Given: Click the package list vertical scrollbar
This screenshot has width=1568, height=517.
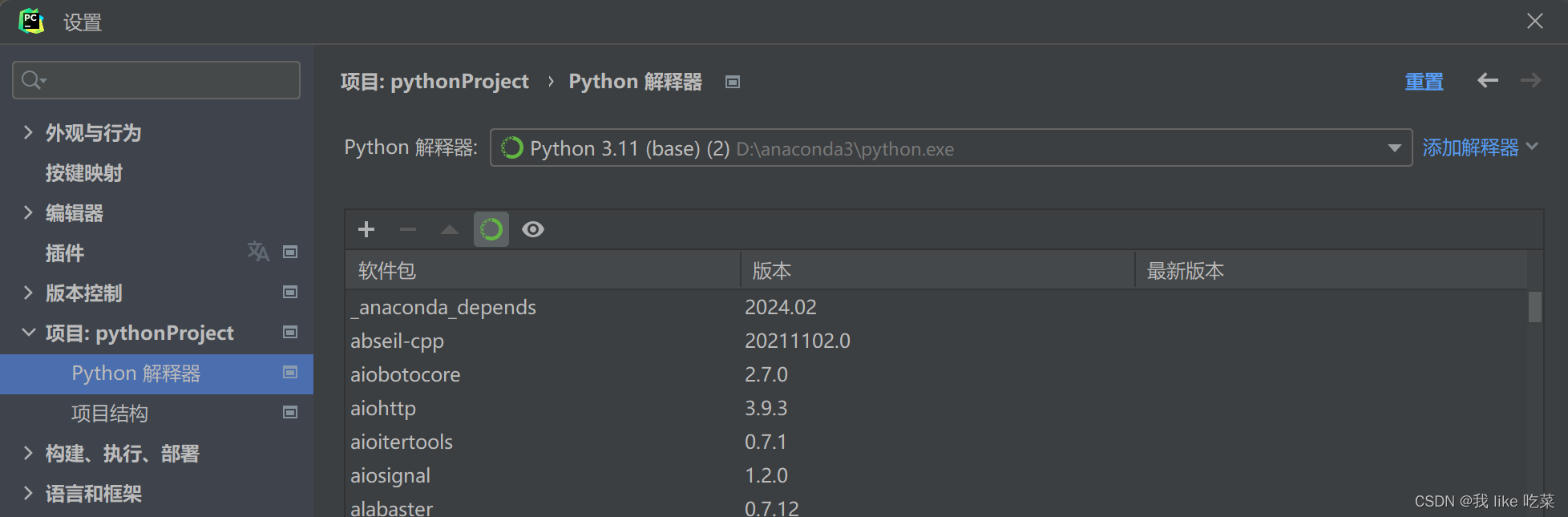Looking at the screenshot, I should pos(1535,307).
